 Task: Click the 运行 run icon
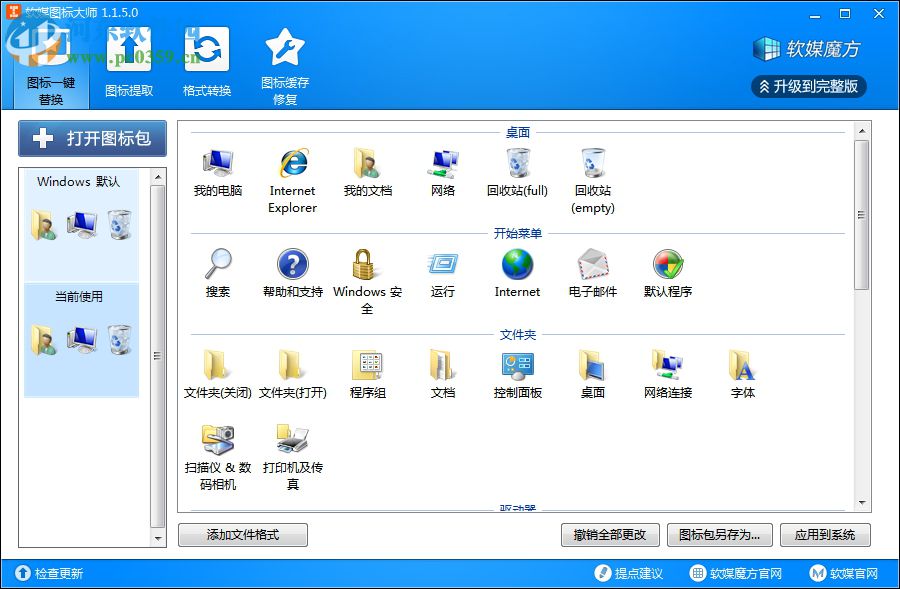pos(441,265)
